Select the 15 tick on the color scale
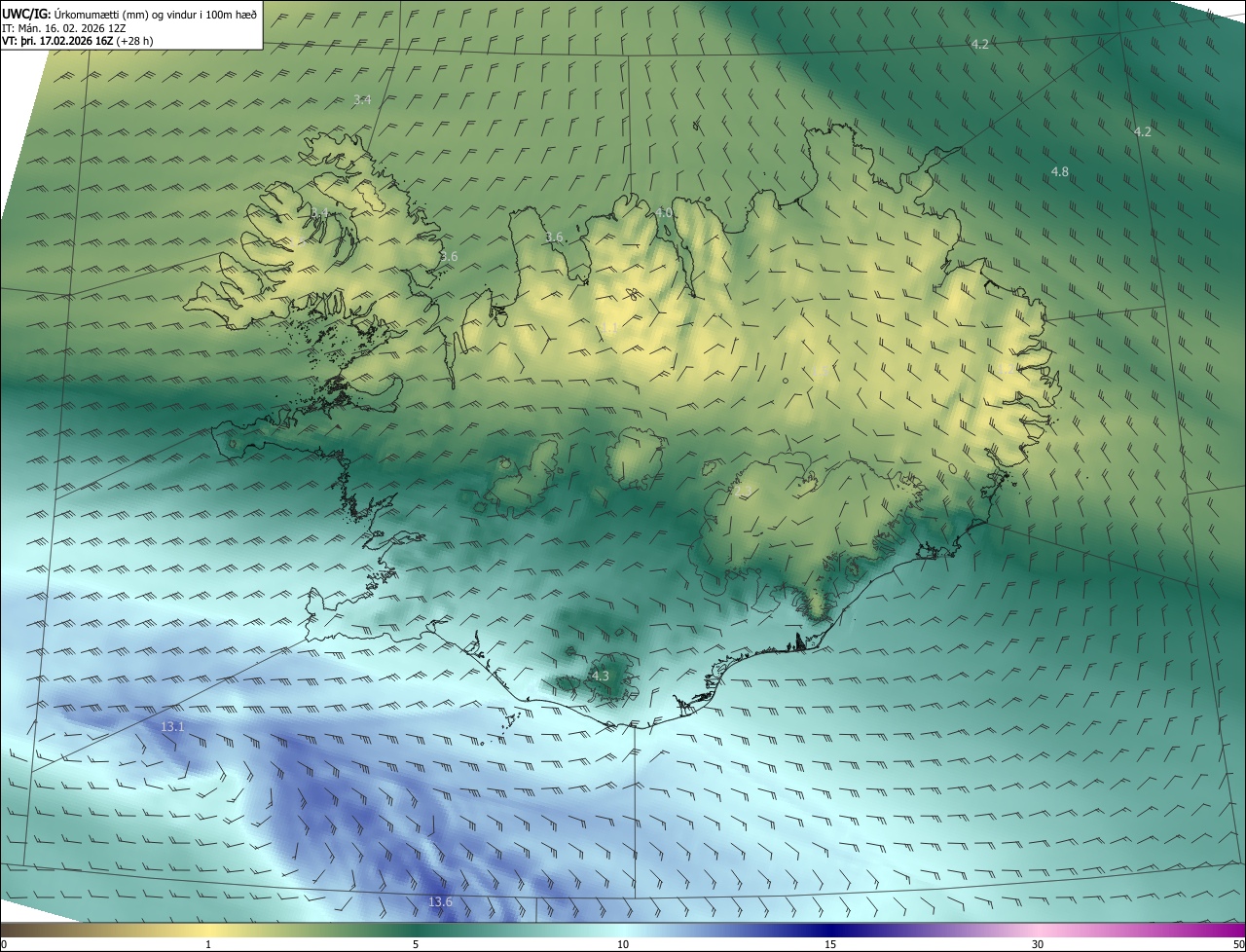This screenshot has width=1246, height=952. [x=830, y=944]
